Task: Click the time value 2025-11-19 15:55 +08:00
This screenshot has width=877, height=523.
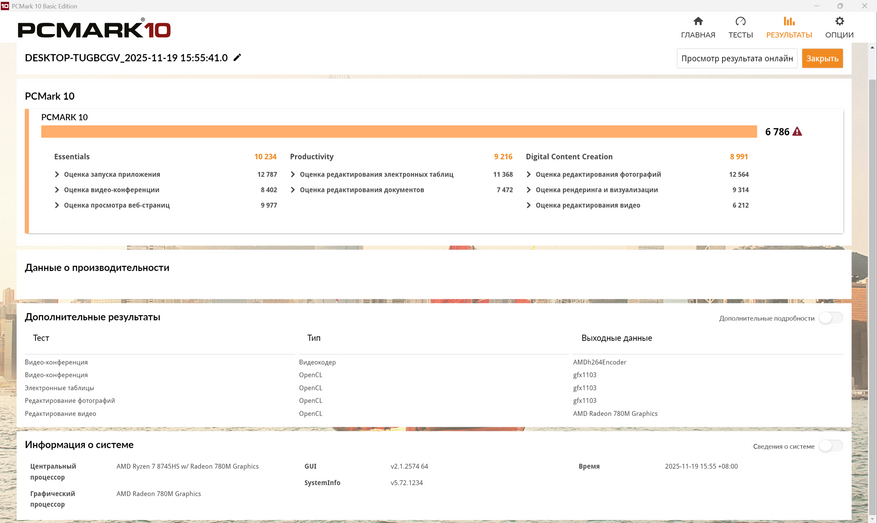Action: point(701,467)
